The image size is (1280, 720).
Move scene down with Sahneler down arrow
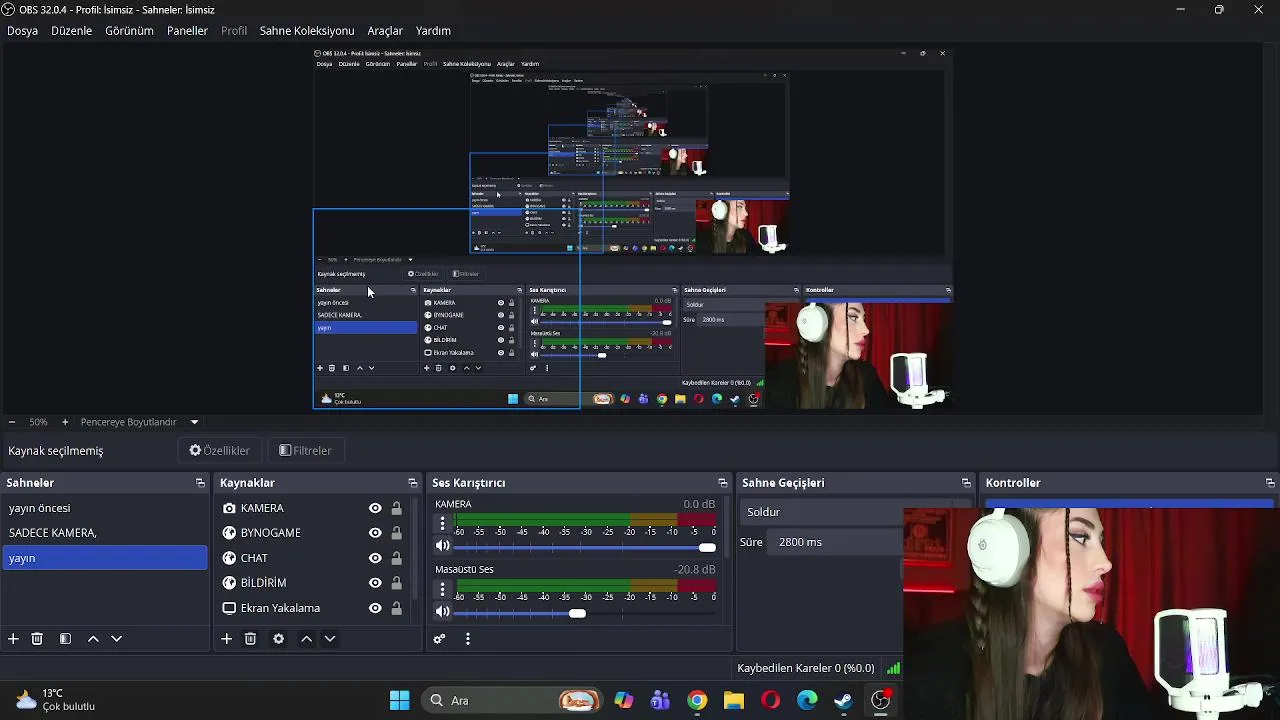(116, 639)
